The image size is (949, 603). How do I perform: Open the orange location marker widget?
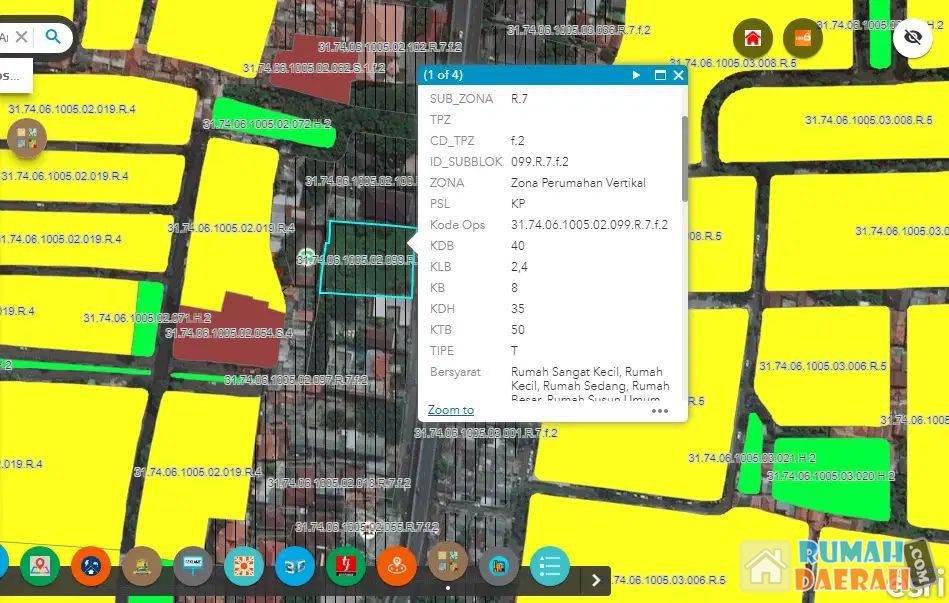[x=397, y=566]
